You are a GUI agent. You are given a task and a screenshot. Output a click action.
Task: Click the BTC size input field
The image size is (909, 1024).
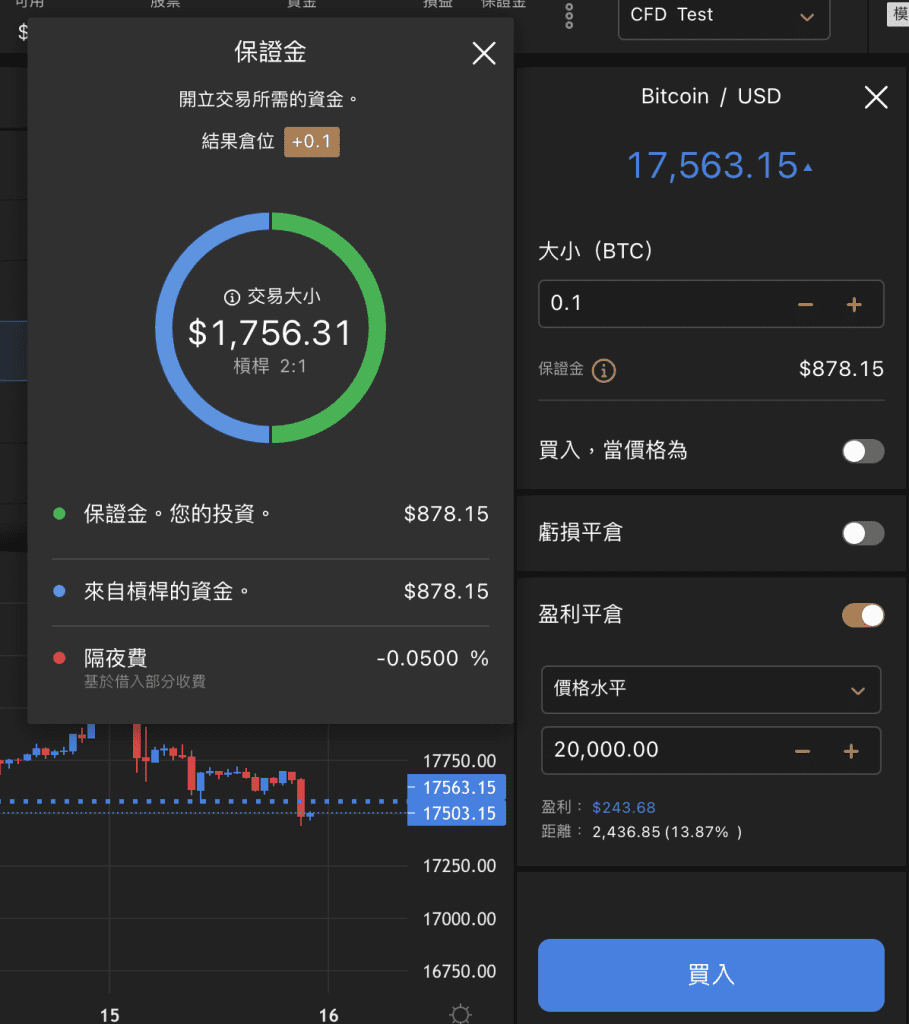660,304
